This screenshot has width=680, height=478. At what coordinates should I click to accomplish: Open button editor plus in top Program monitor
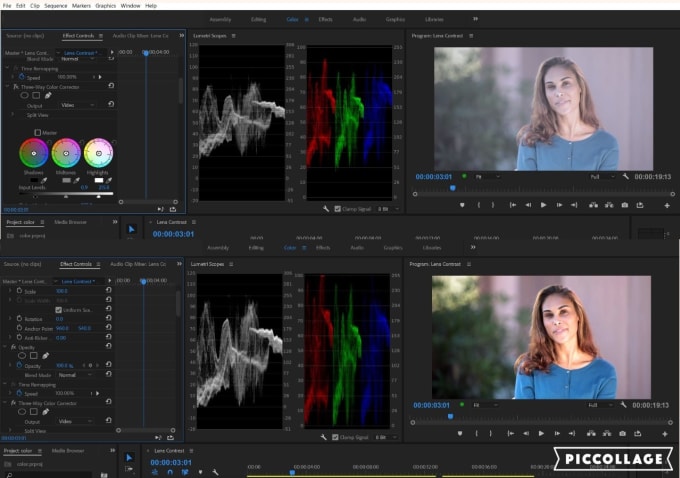tap(667, 206)
